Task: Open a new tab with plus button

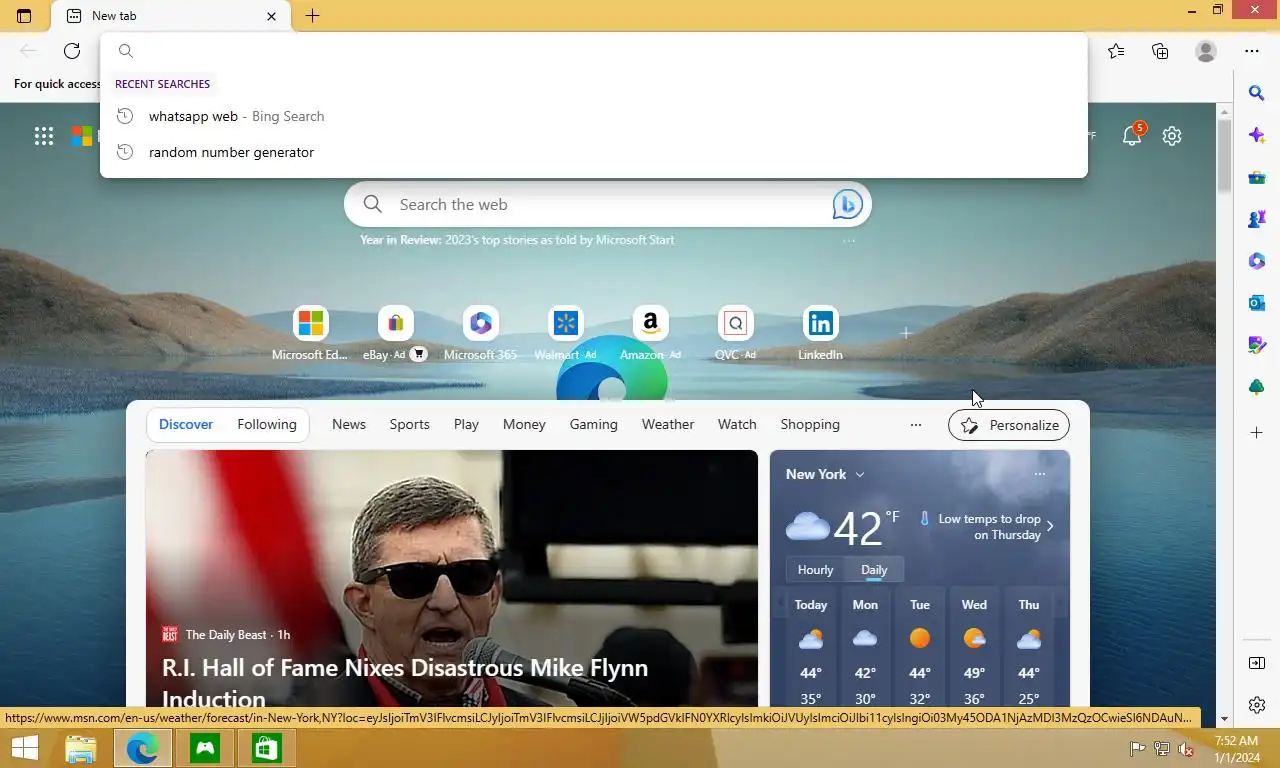Action: pyautogui.click(x=312, y=16)
